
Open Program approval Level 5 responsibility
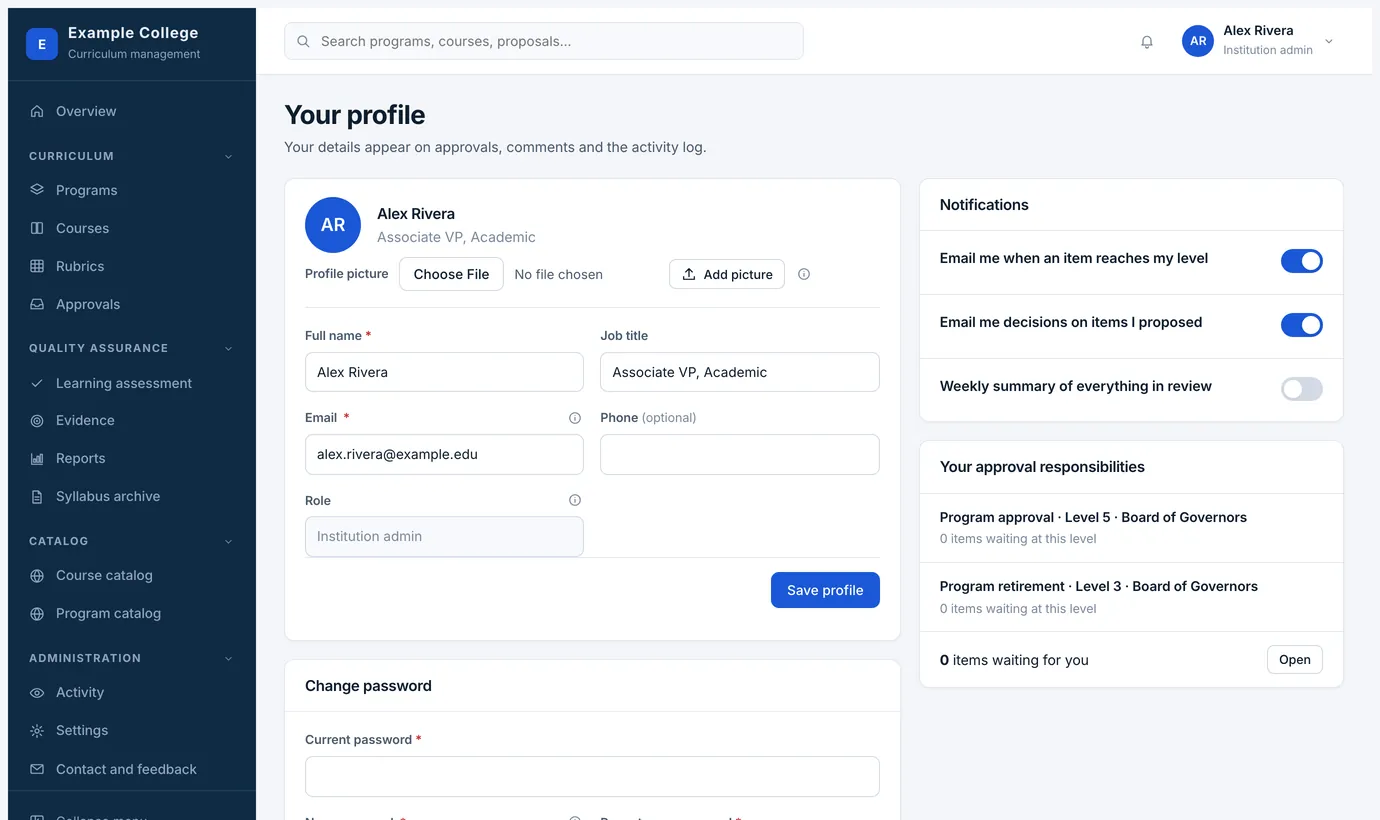tap(1131, 528)
